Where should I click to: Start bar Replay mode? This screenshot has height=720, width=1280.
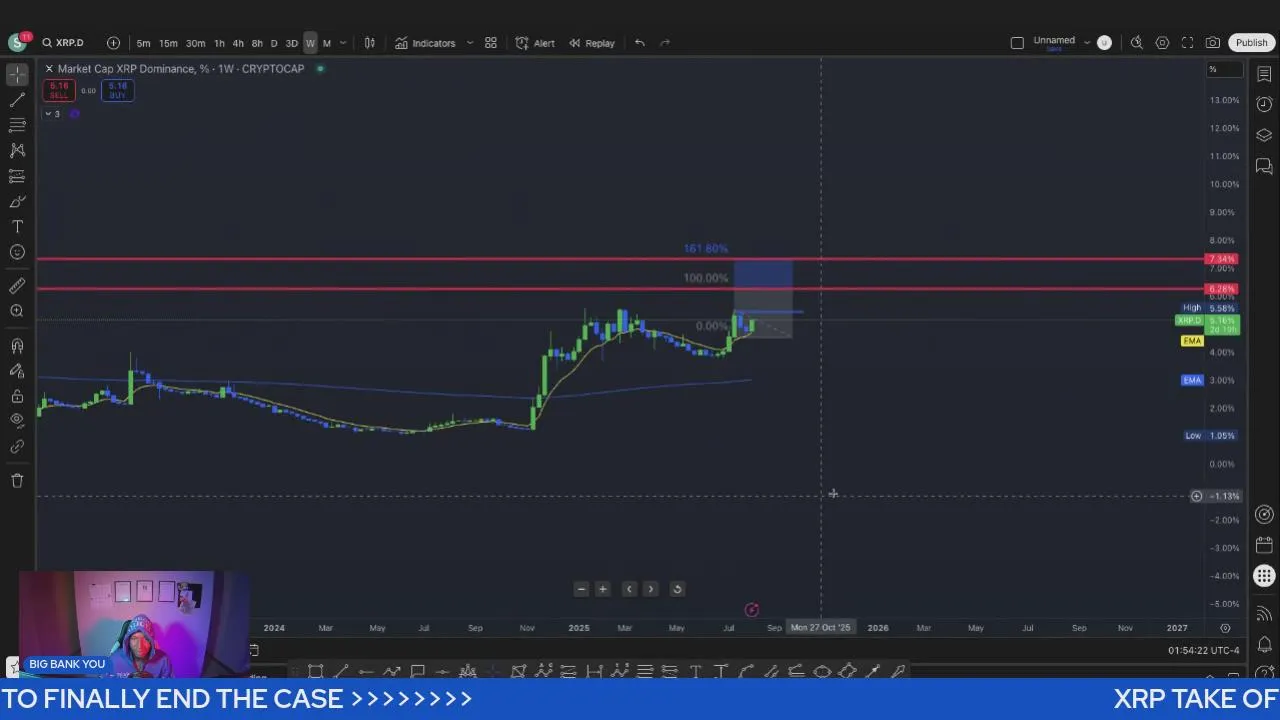(x=592, y=43)
